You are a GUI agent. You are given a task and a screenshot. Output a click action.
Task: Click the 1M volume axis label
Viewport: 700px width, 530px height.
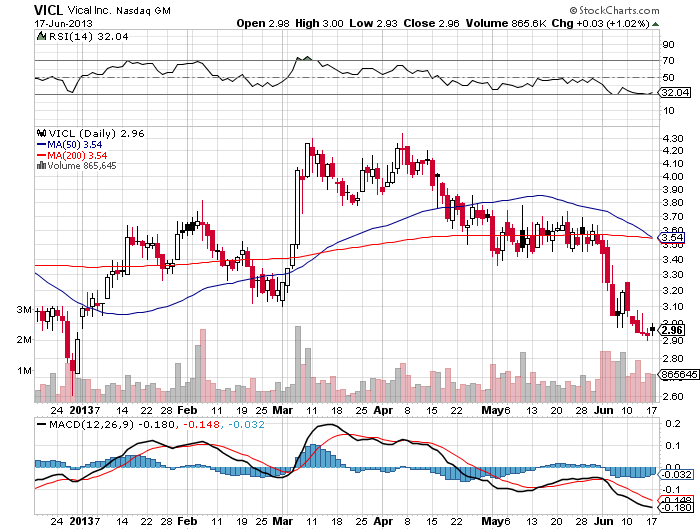click(24, 371)
